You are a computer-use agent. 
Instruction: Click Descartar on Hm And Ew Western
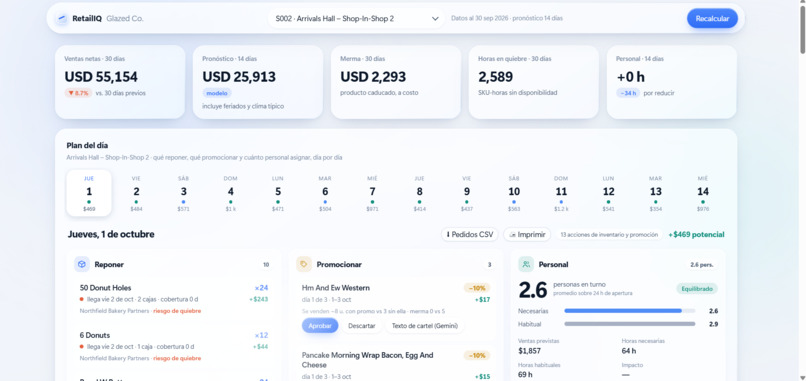click(362, 325)
